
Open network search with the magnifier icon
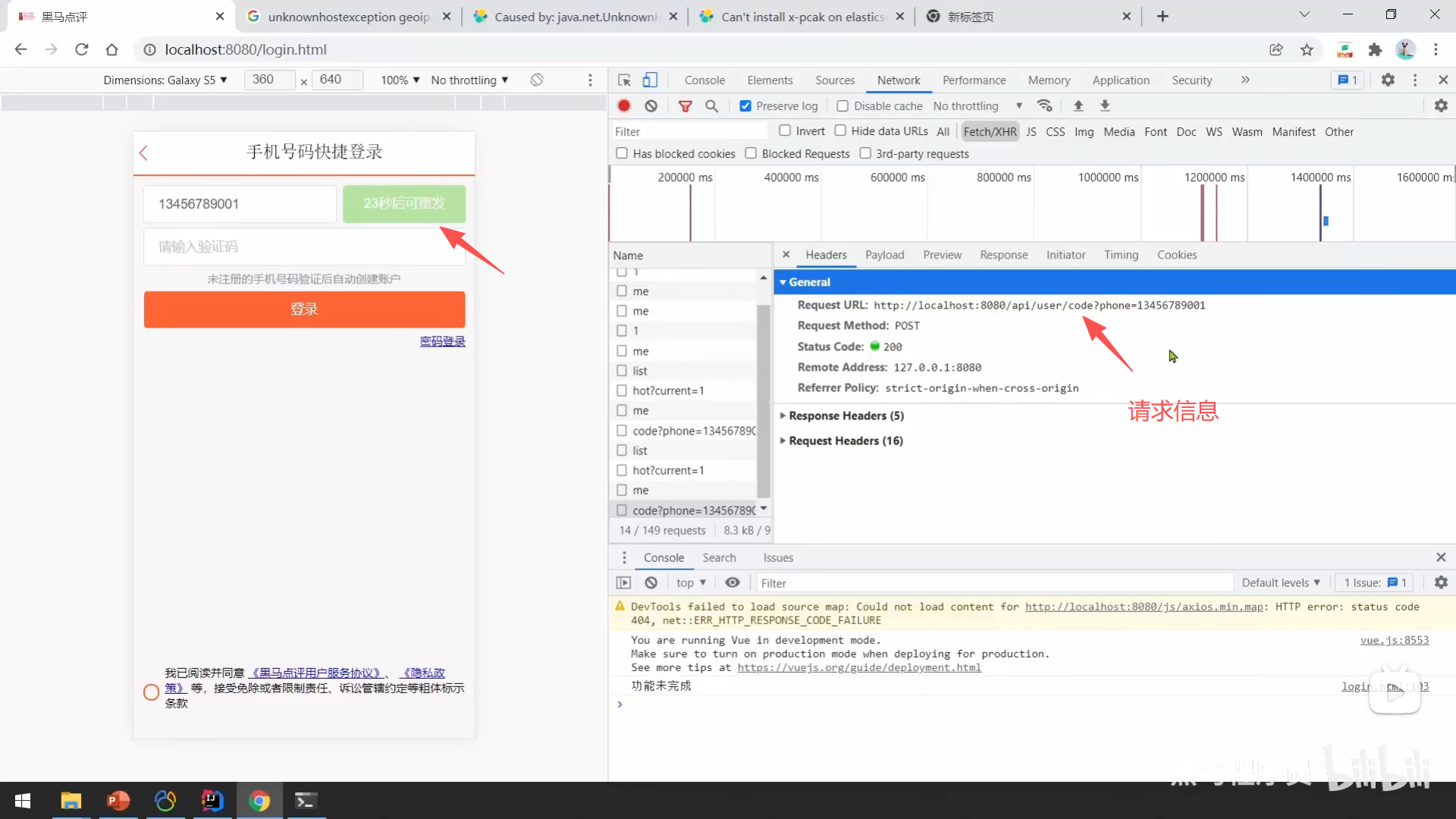(x=711, y=106)
